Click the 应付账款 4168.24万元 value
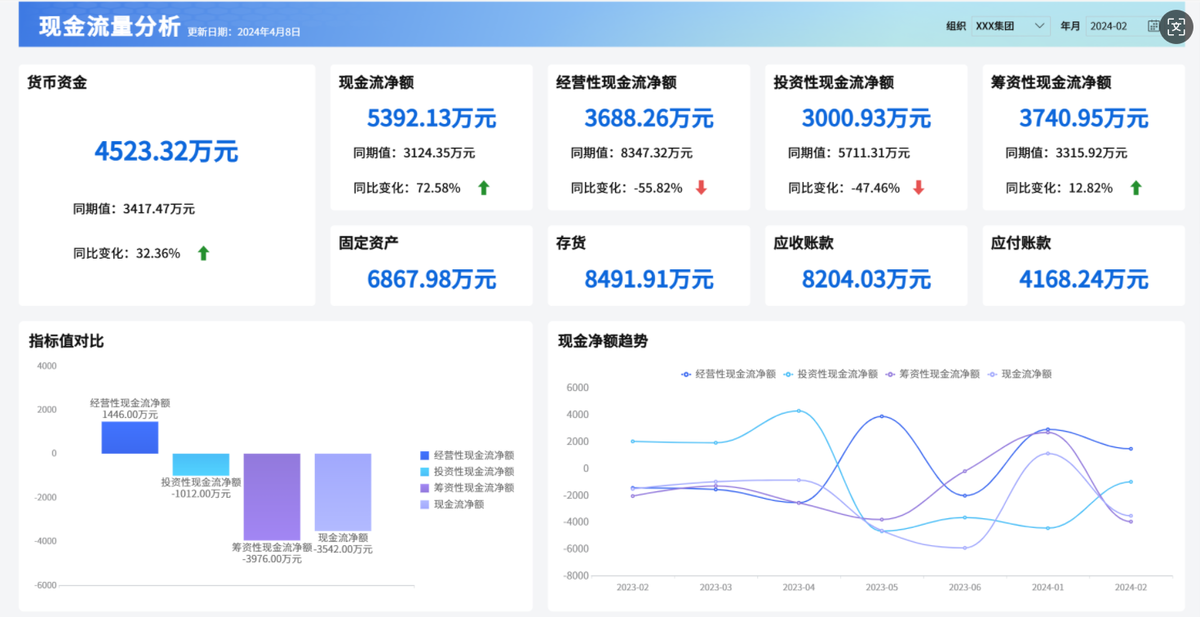Screen dimensions: 1200x617 (x=1083, y=278)
